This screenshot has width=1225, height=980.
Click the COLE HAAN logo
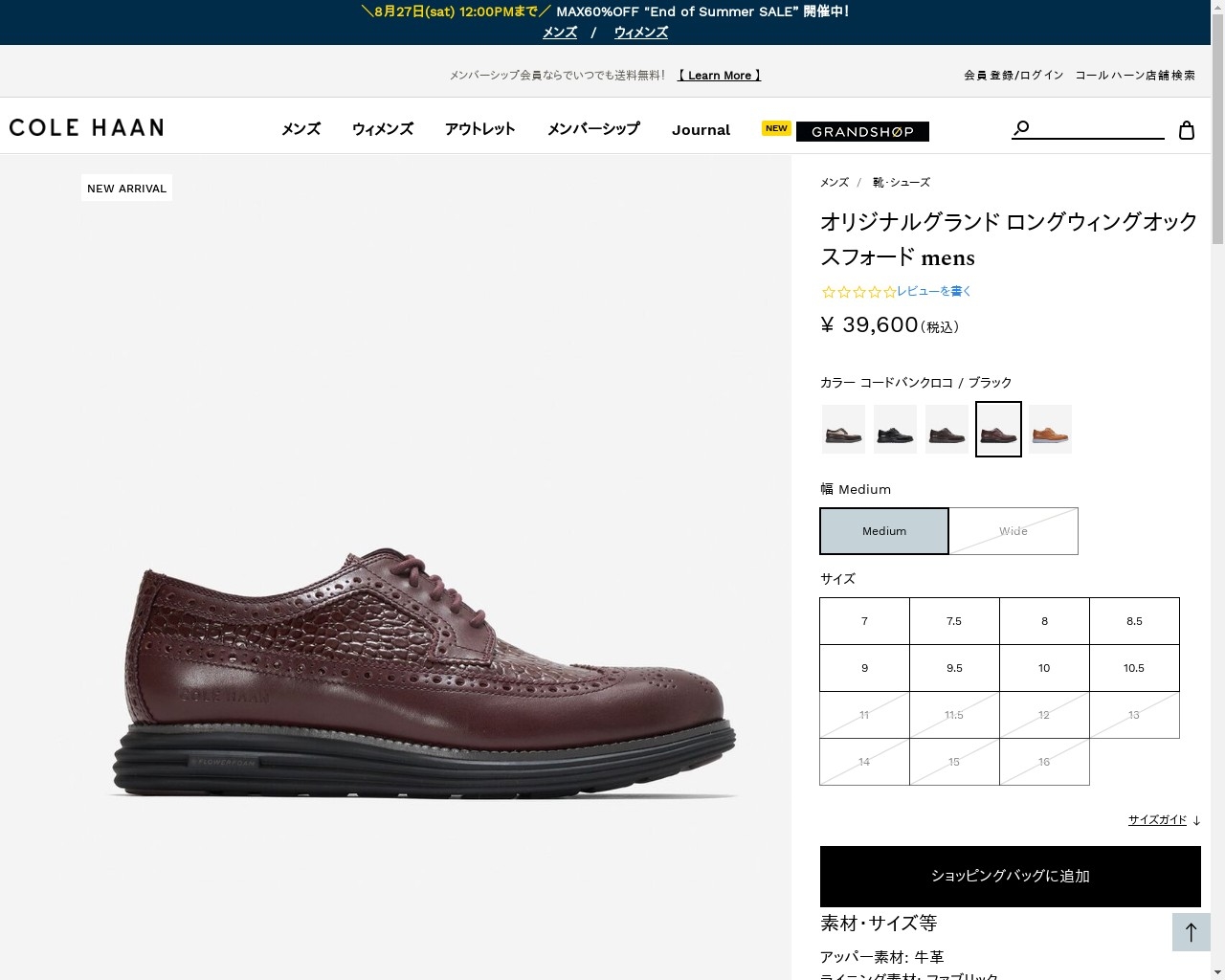(x=86, y=127)
